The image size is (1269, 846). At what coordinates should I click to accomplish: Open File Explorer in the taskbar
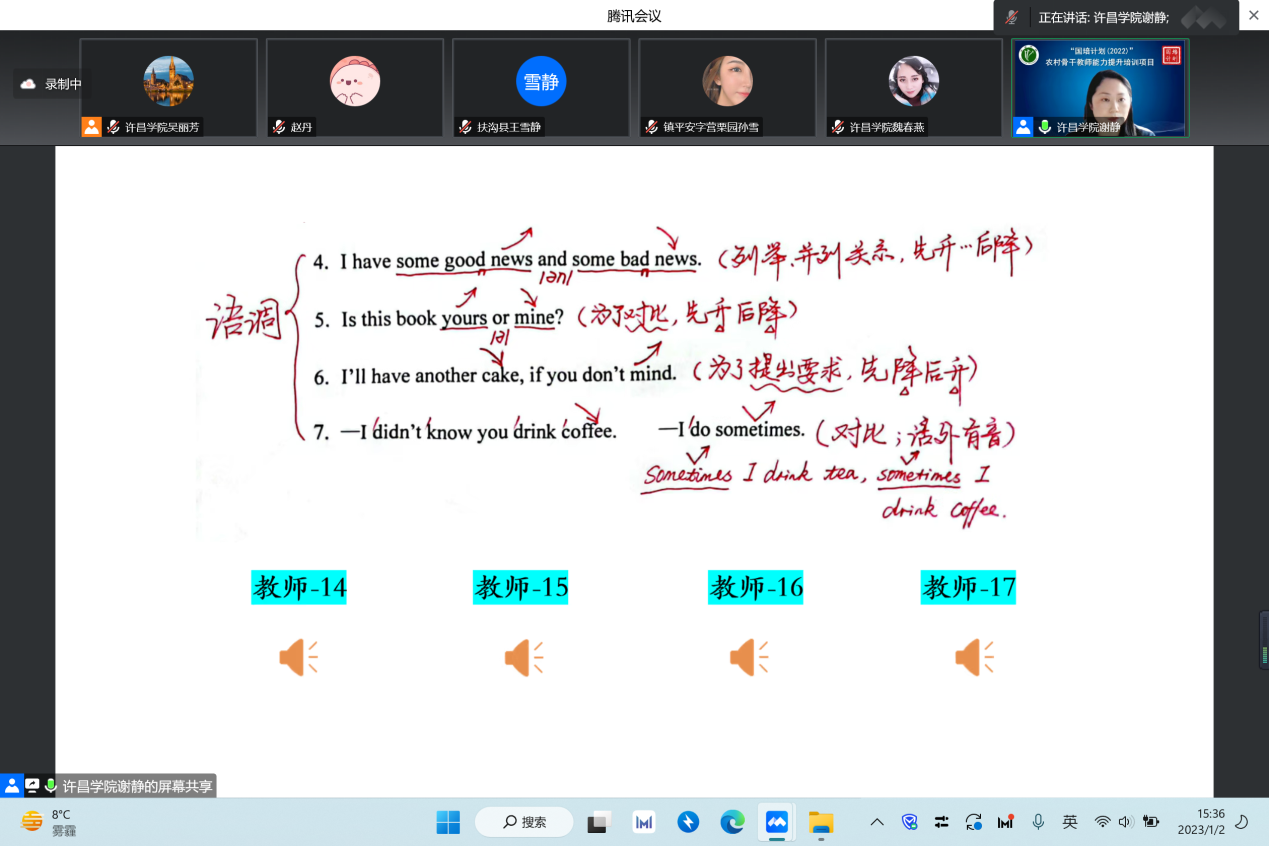coord(820,822)
